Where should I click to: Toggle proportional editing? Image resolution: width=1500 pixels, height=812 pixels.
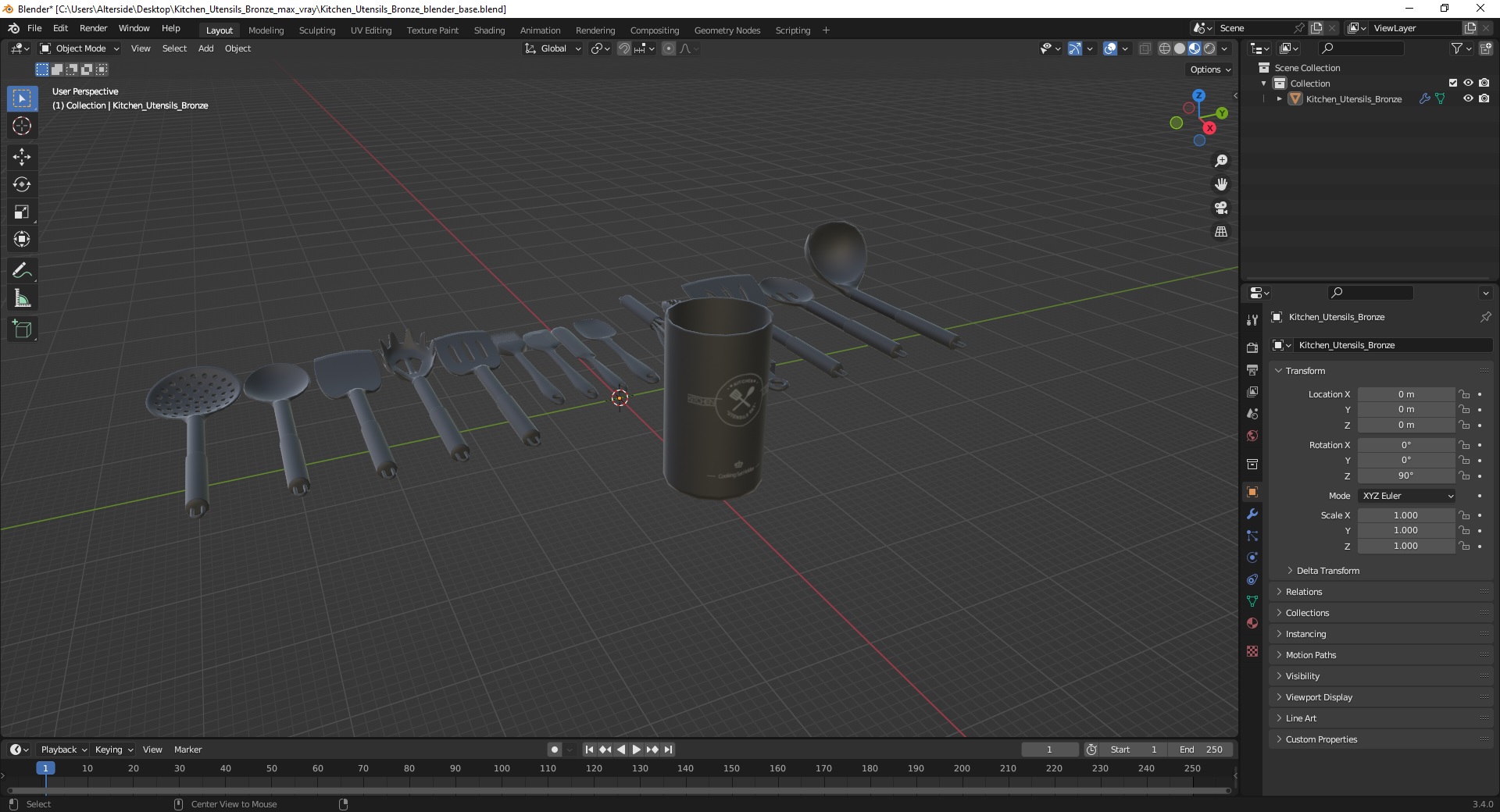(x=669, y=48)
